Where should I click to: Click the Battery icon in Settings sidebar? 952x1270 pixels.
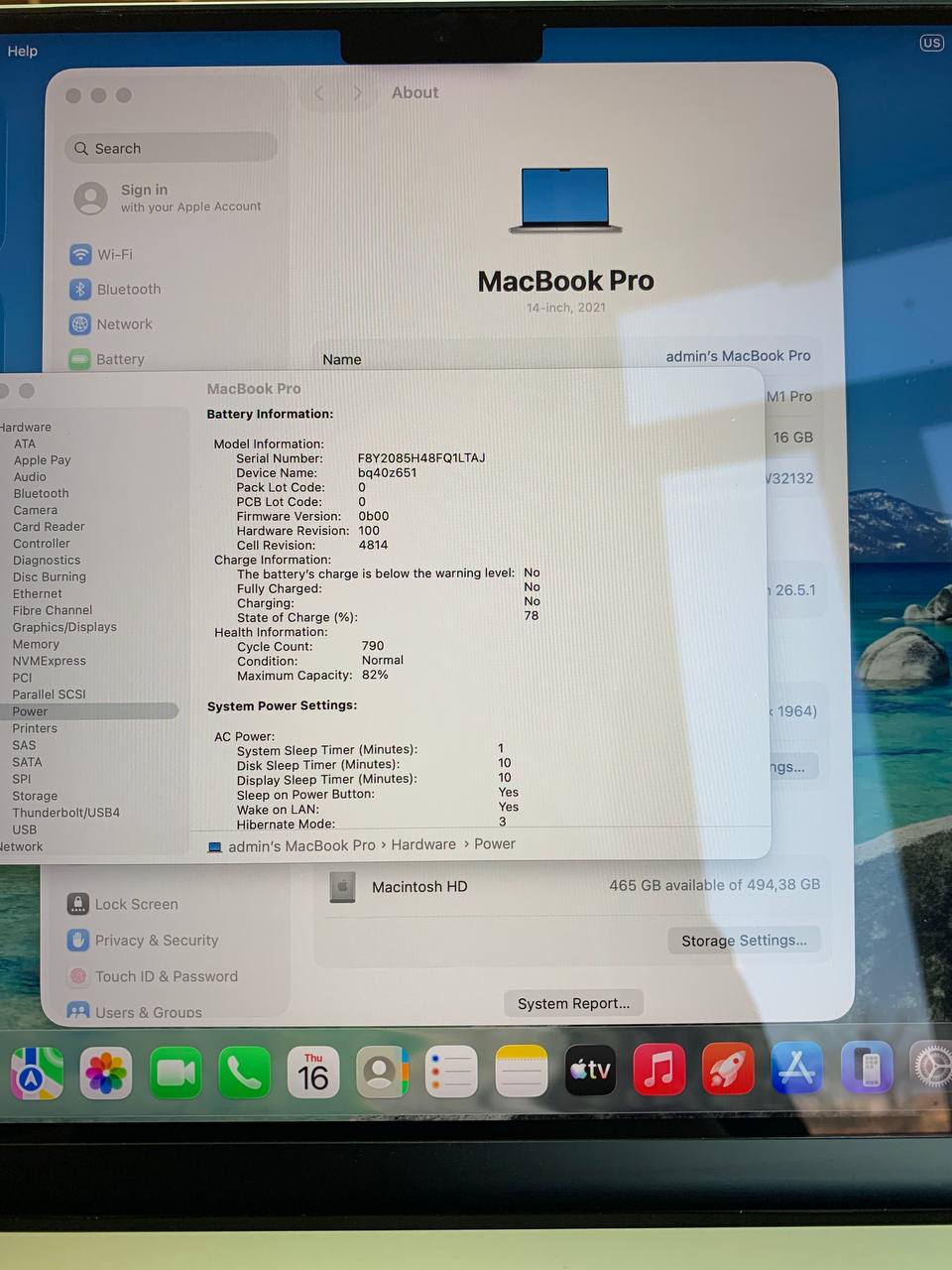coord(80,359)
